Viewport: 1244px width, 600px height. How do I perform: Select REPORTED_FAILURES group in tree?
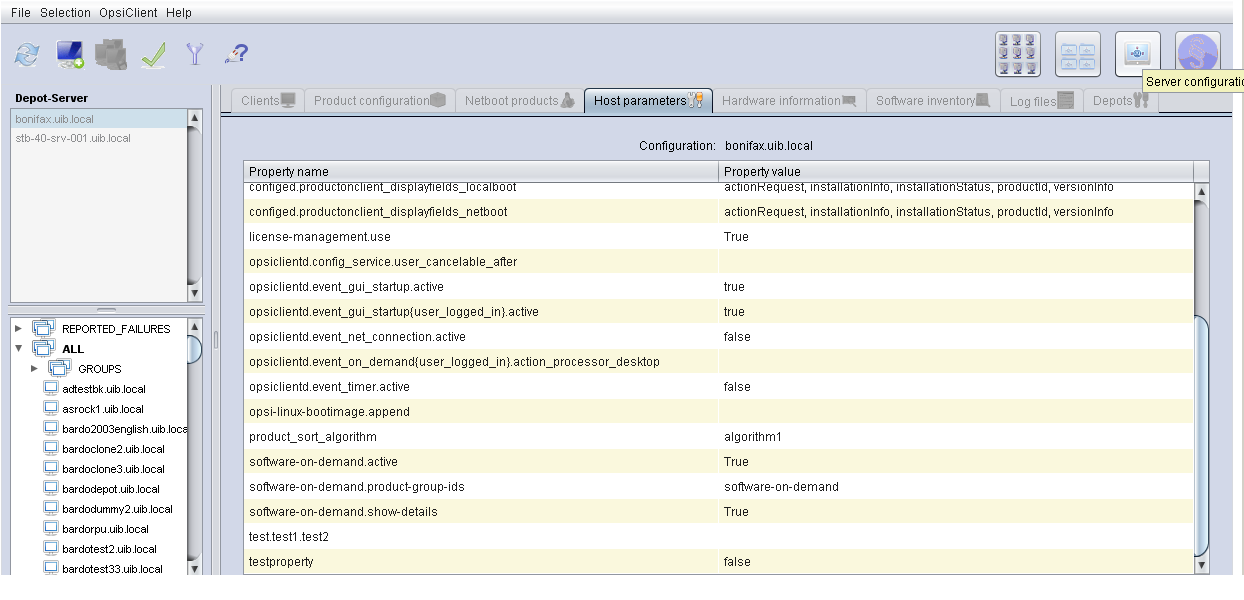(116, 328)
